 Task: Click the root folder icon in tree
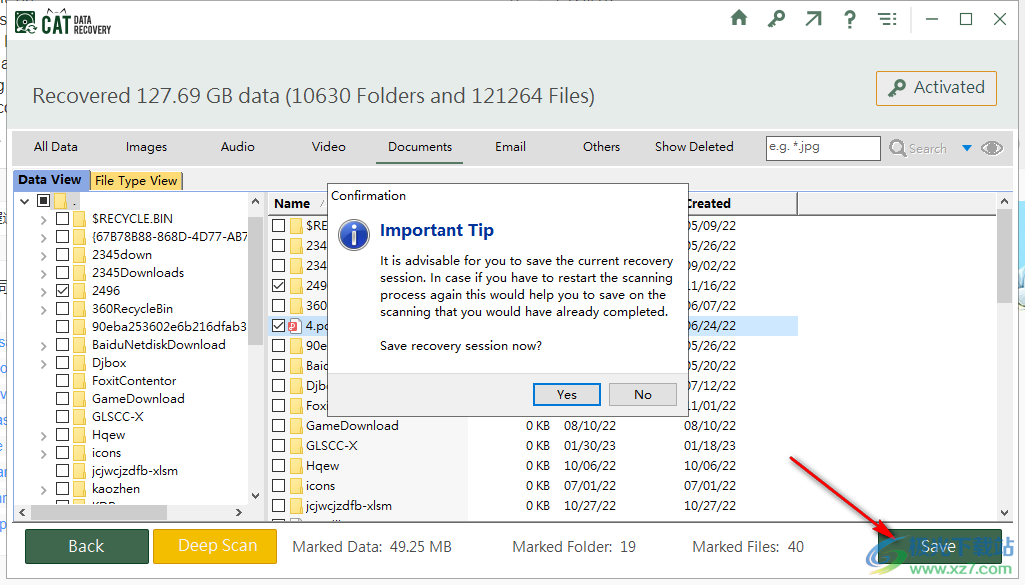[x=61, y=201]
